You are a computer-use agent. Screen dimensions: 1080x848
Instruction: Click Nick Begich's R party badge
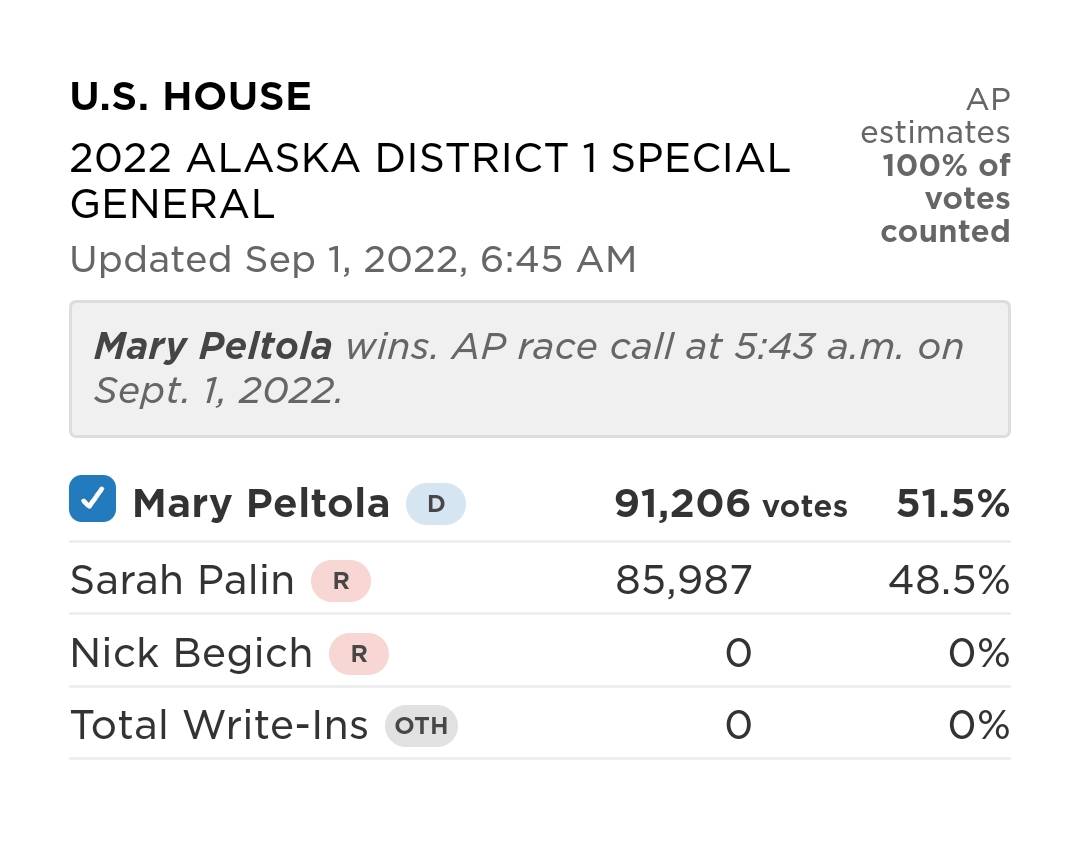[359, 654]
